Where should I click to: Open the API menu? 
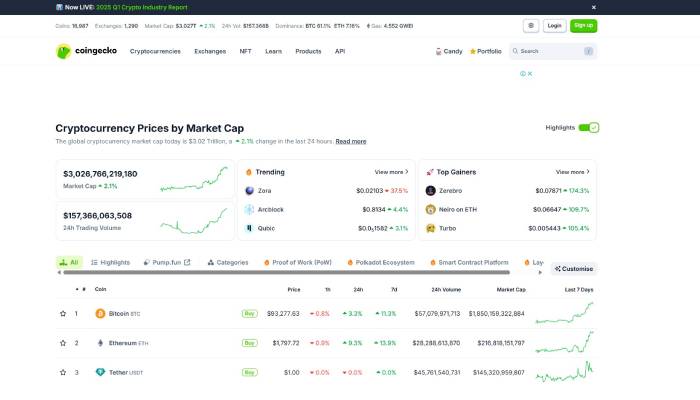(340, 51)
